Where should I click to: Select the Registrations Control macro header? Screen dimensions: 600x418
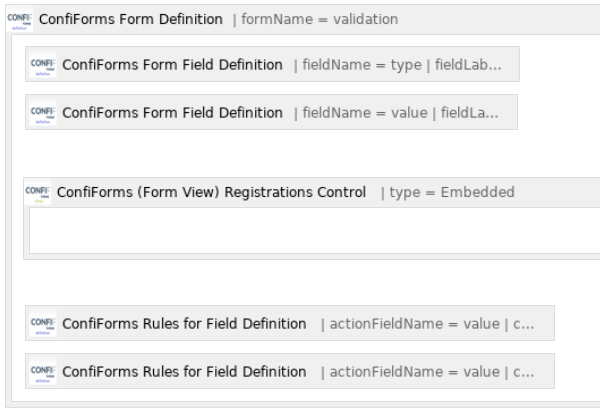pyautogui.click(x=312, y=192)
